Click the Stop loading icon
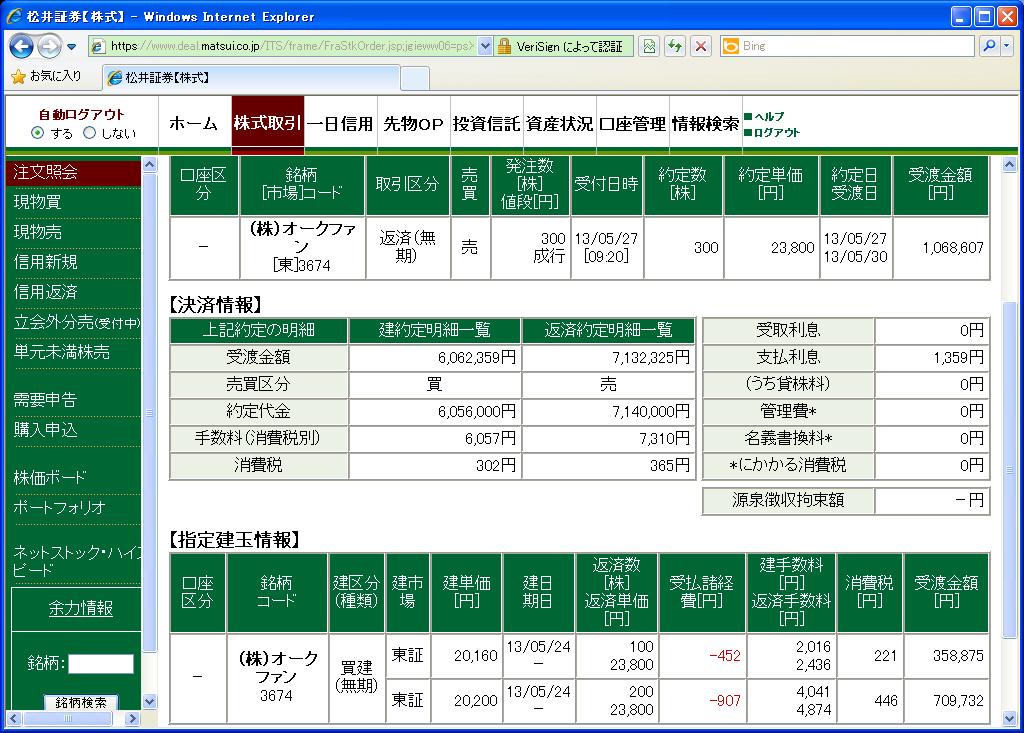 701,46
